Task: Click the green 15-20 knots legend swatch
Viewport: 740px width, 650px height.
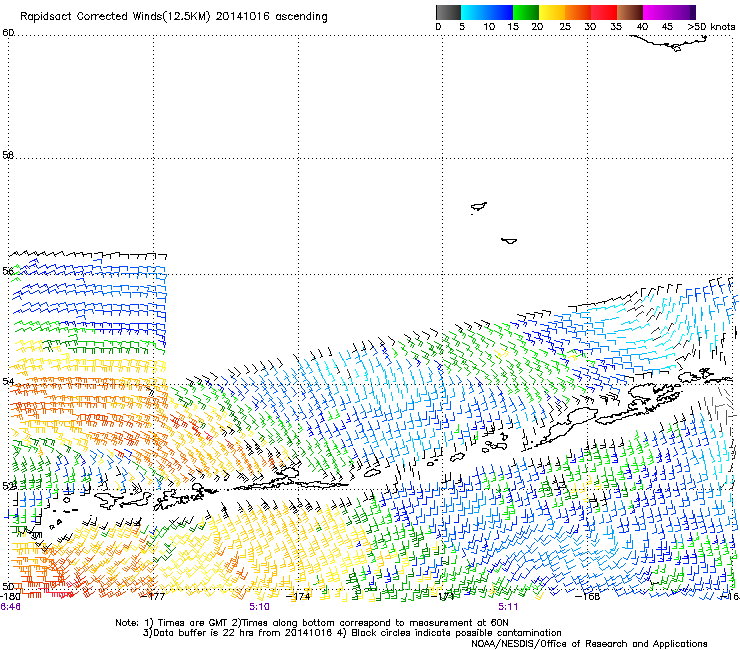Action: (526, 12)
